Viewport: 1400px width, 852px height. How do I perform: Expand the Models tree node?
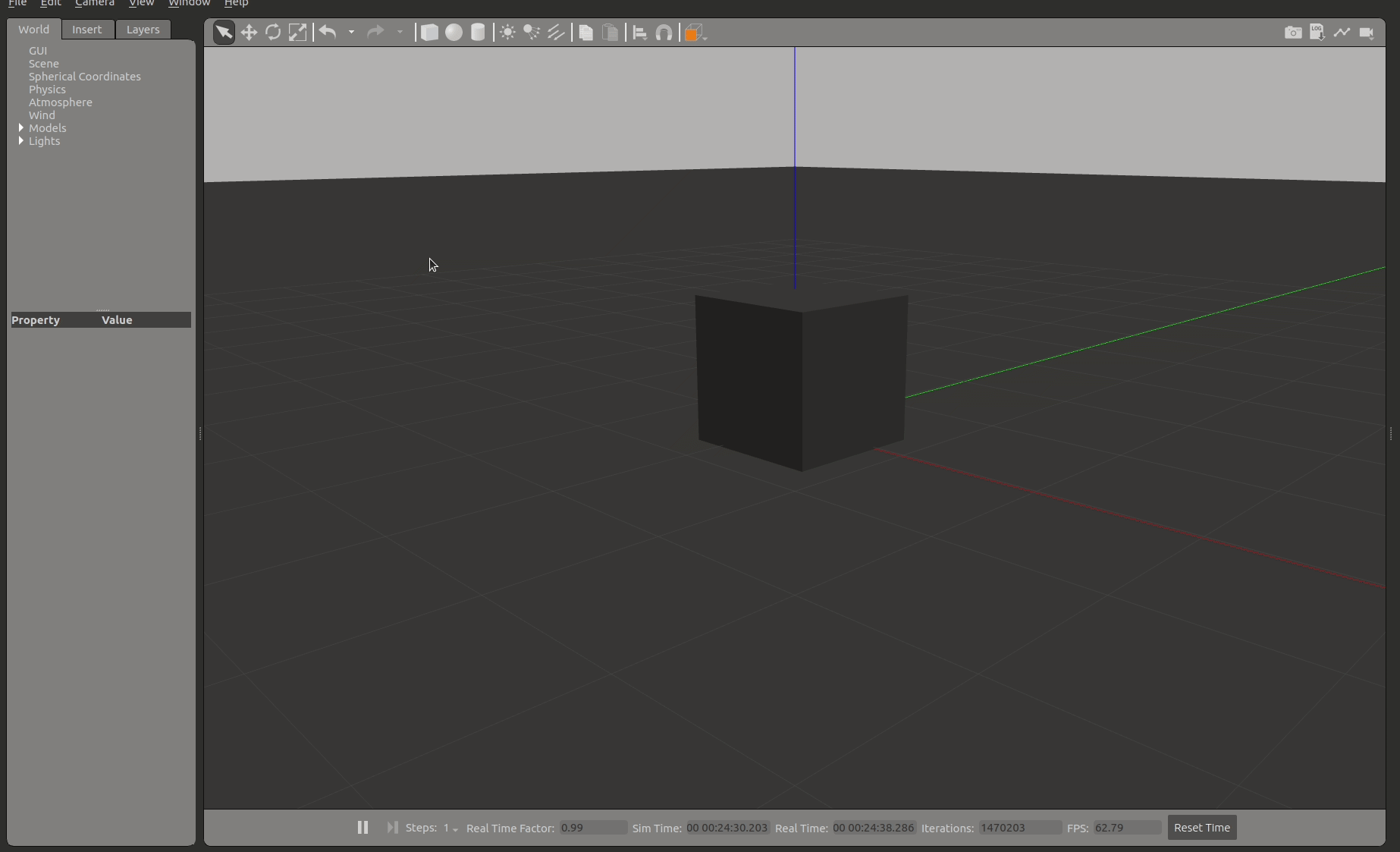click(x=21, y=127)
